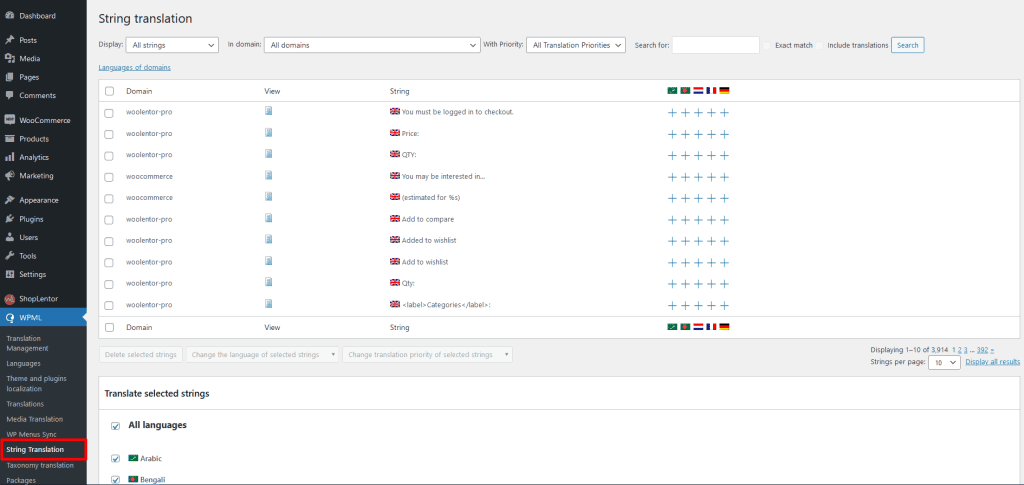Screen dimensions: 1024x485
Task: Add Dutch translation plus for '(estimated for %s)' row
Action: [x=698, y=198]
